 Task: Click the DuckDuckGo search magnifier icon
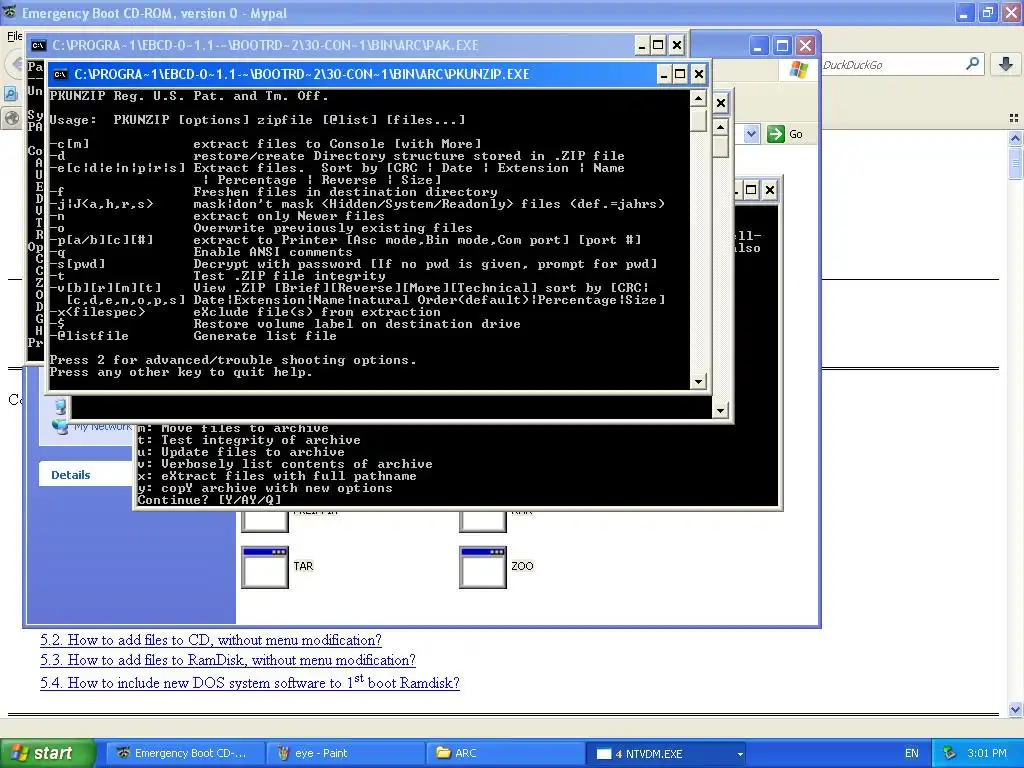point(972,64)
